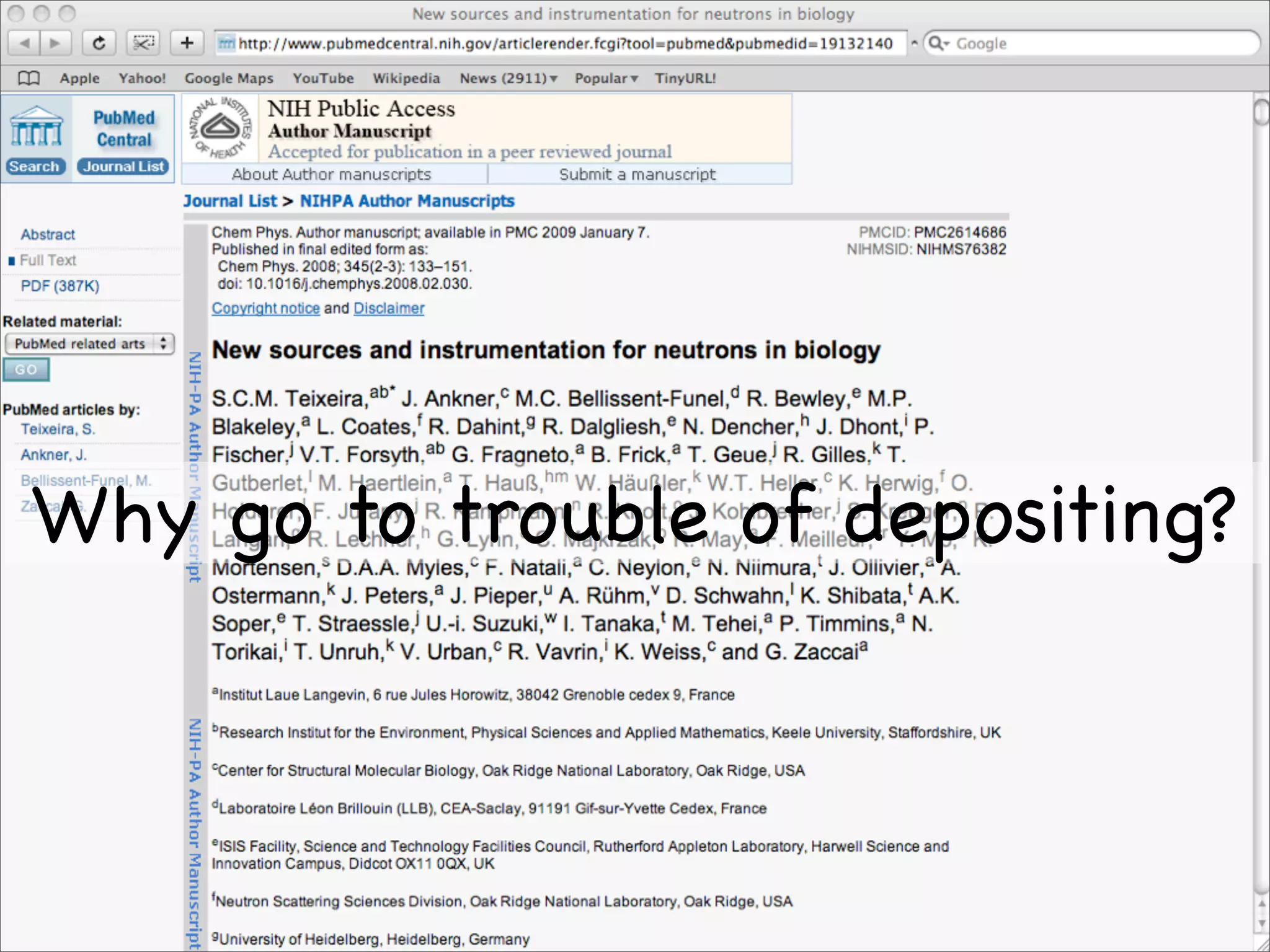This screenshot has width=1270, height=952.
Task: Follow NIHPA Author Manuscripts breadcrumb link
Action: (x=407, y=201)
